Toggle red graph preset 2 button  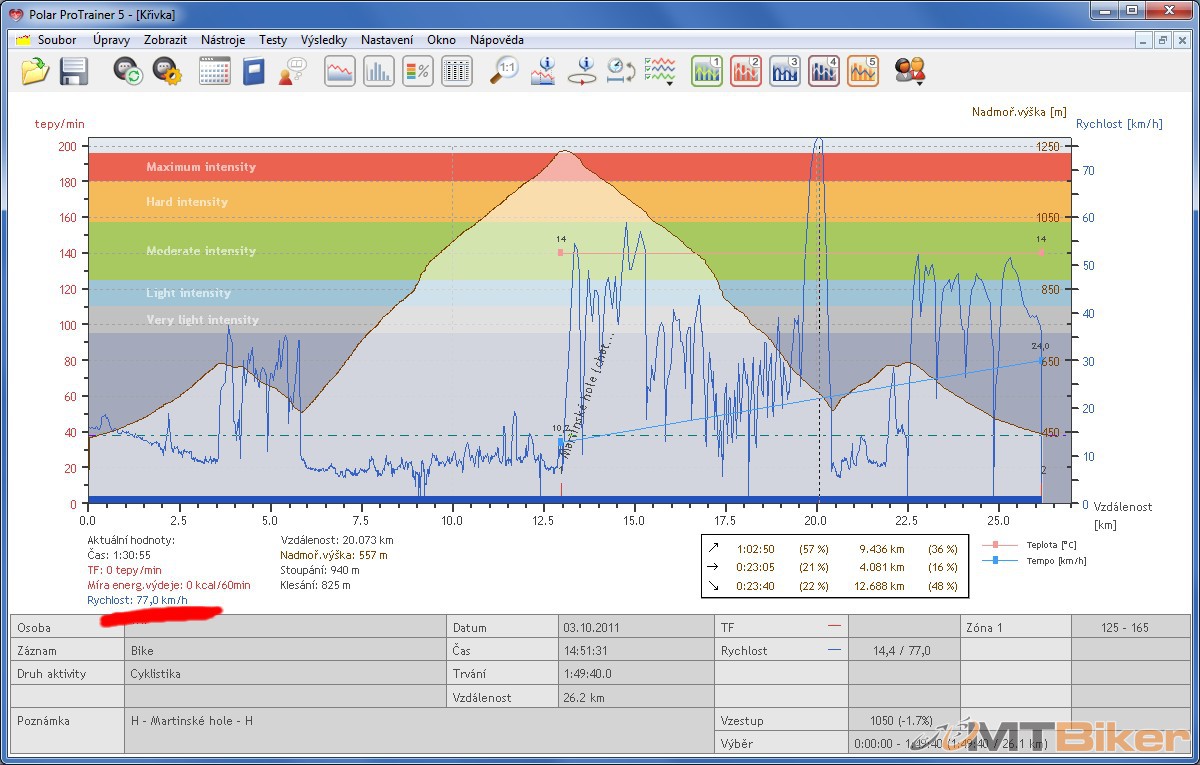(746, 71)
